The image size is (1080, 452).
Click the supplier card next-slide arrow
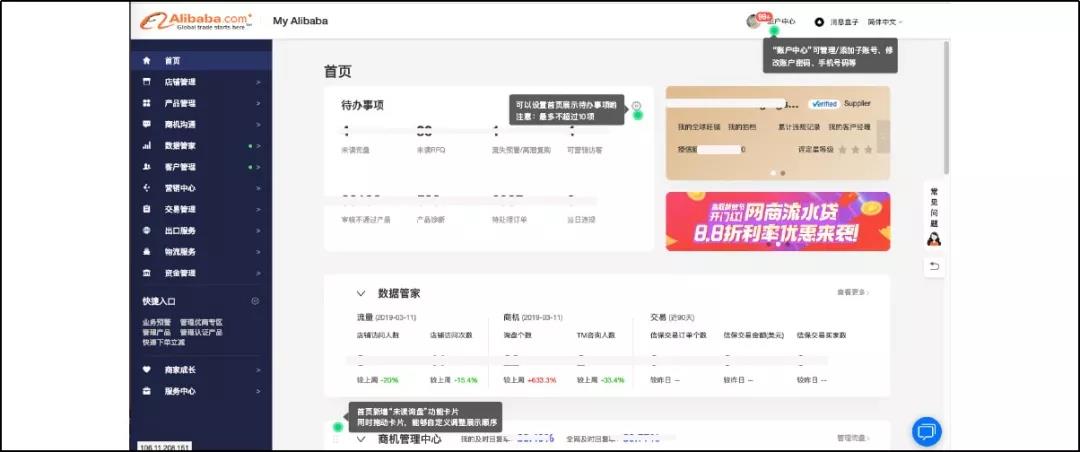coord(883,137)
